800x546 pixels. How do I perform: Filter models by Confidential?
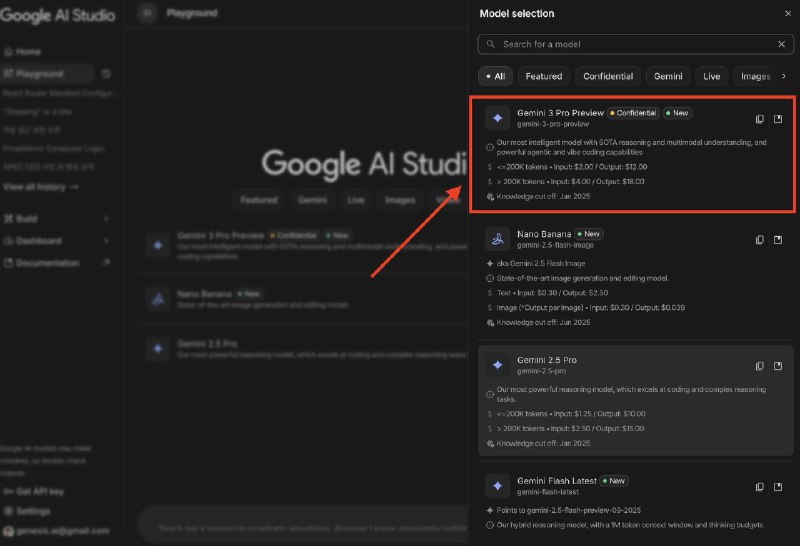pos(608,76)
